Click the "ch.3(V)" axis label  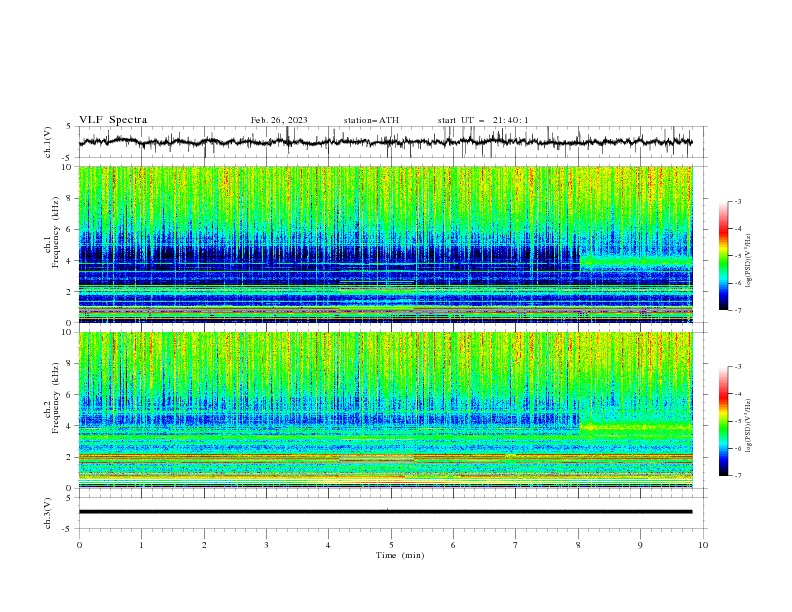coord(48,513)
